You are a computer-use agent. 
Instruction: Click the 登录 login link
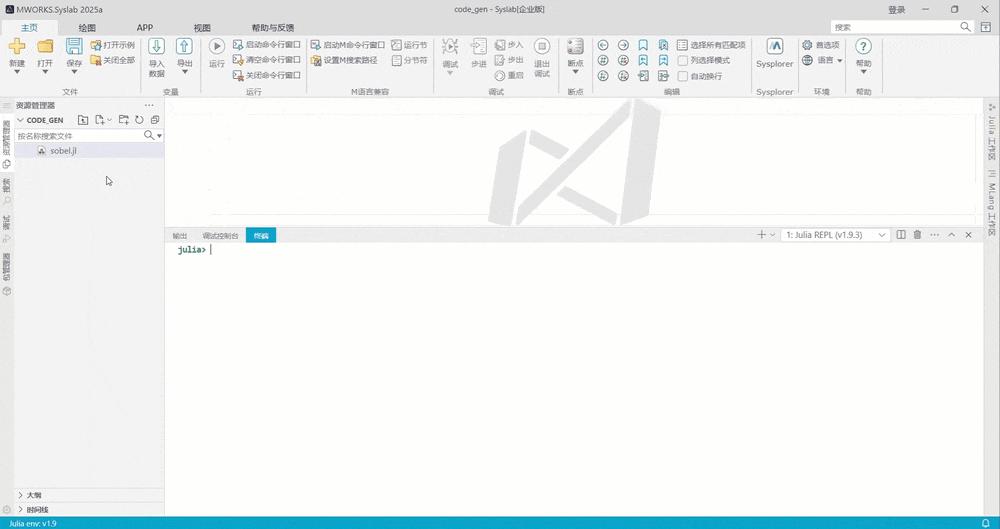point(897,10)
